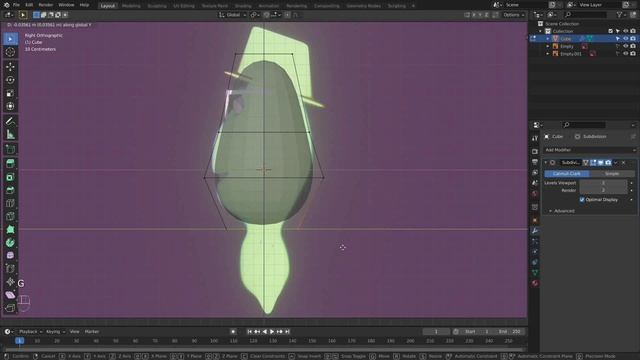640x360 pixels.
Task: Open the File menu
Action: click(16, 5)
